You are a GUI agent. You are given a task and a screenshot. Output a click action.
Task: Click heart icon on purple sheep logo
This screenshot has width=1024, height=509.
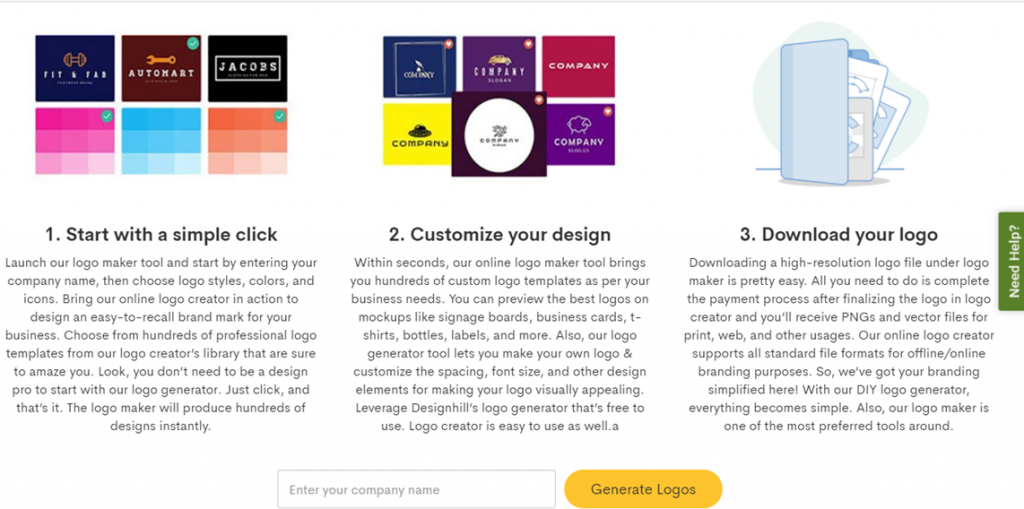607,112
